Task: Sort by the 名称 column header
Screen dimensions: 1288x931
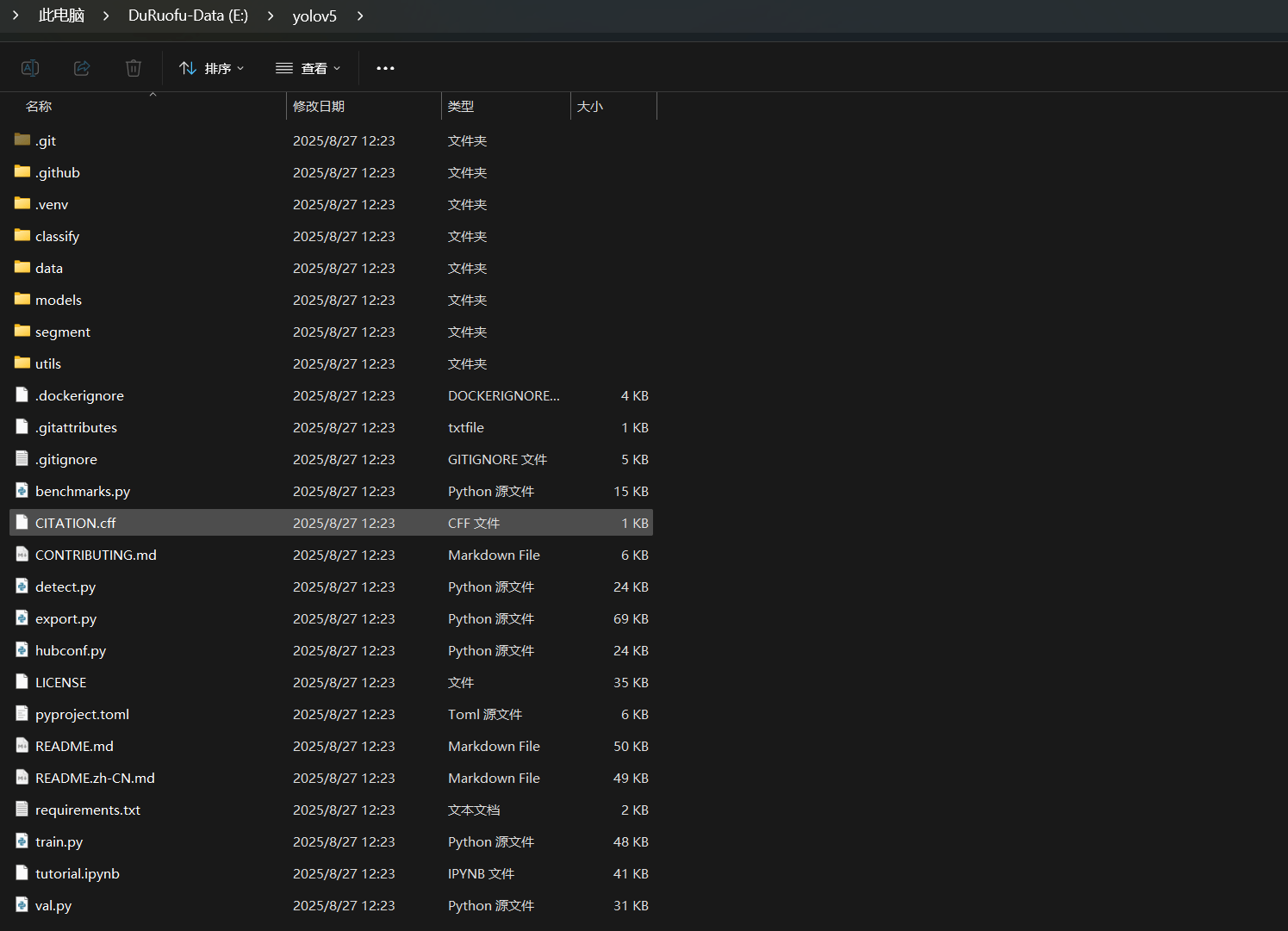Action: (x=39, y=106)
